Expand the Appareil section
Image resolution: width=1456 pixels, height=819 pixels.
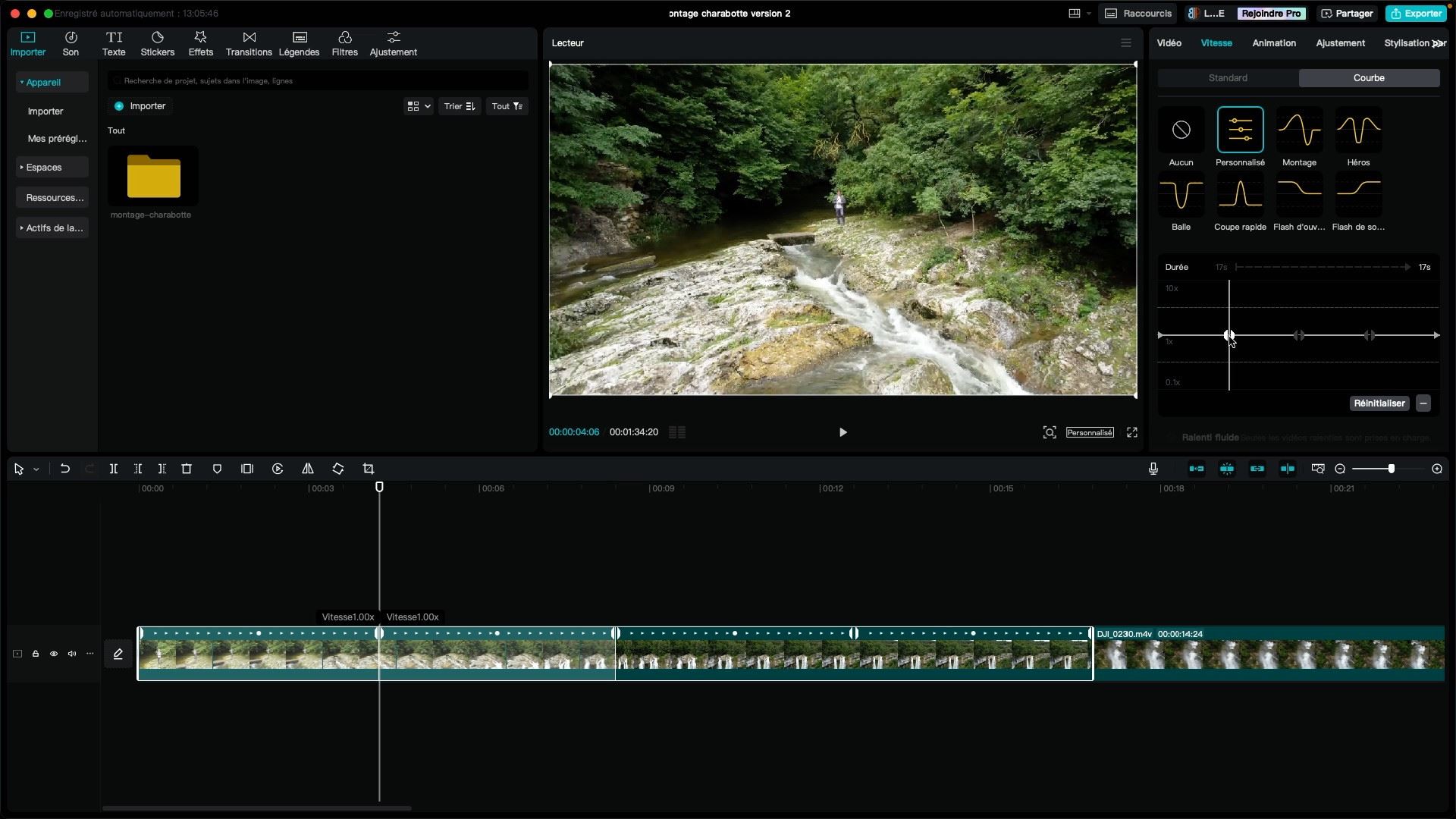click(52, 82)
